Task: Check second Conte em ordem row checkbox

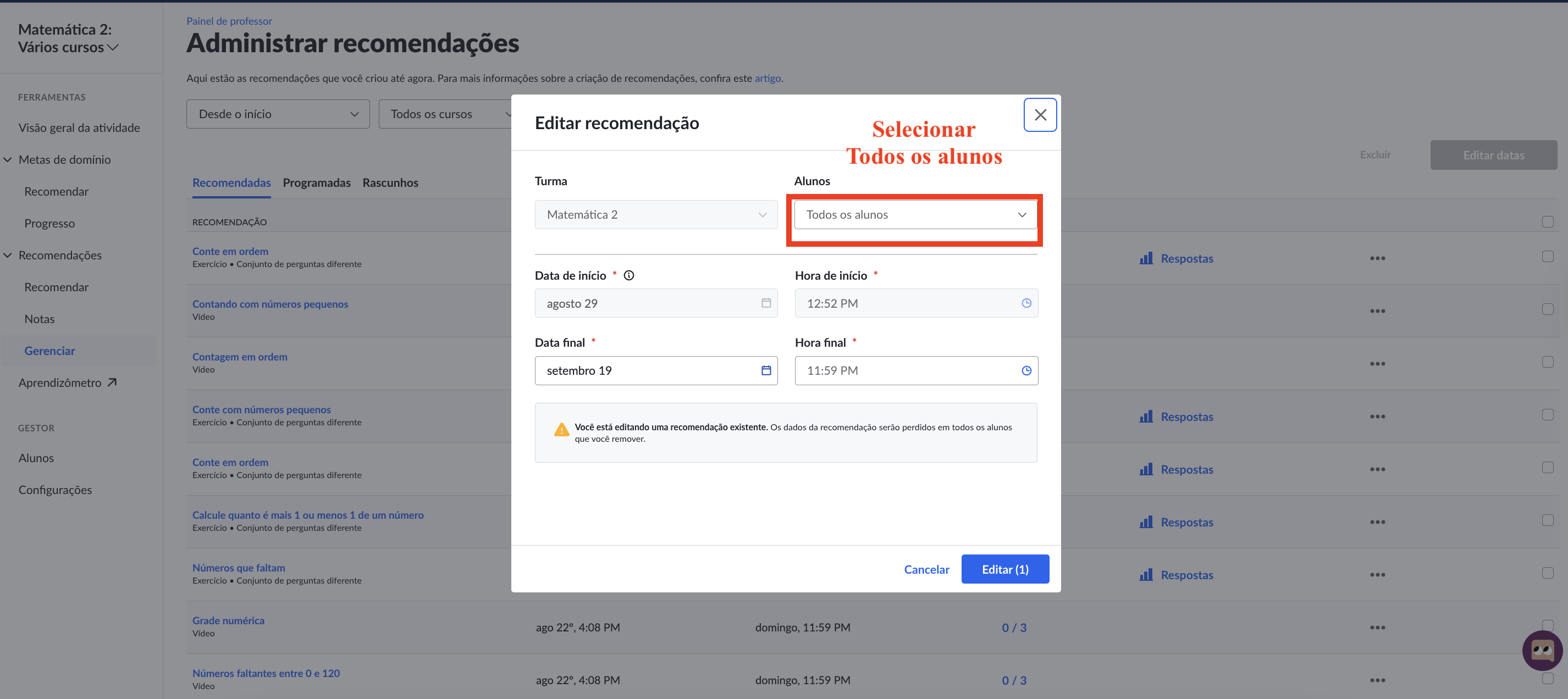Action: pos(1547,468)
